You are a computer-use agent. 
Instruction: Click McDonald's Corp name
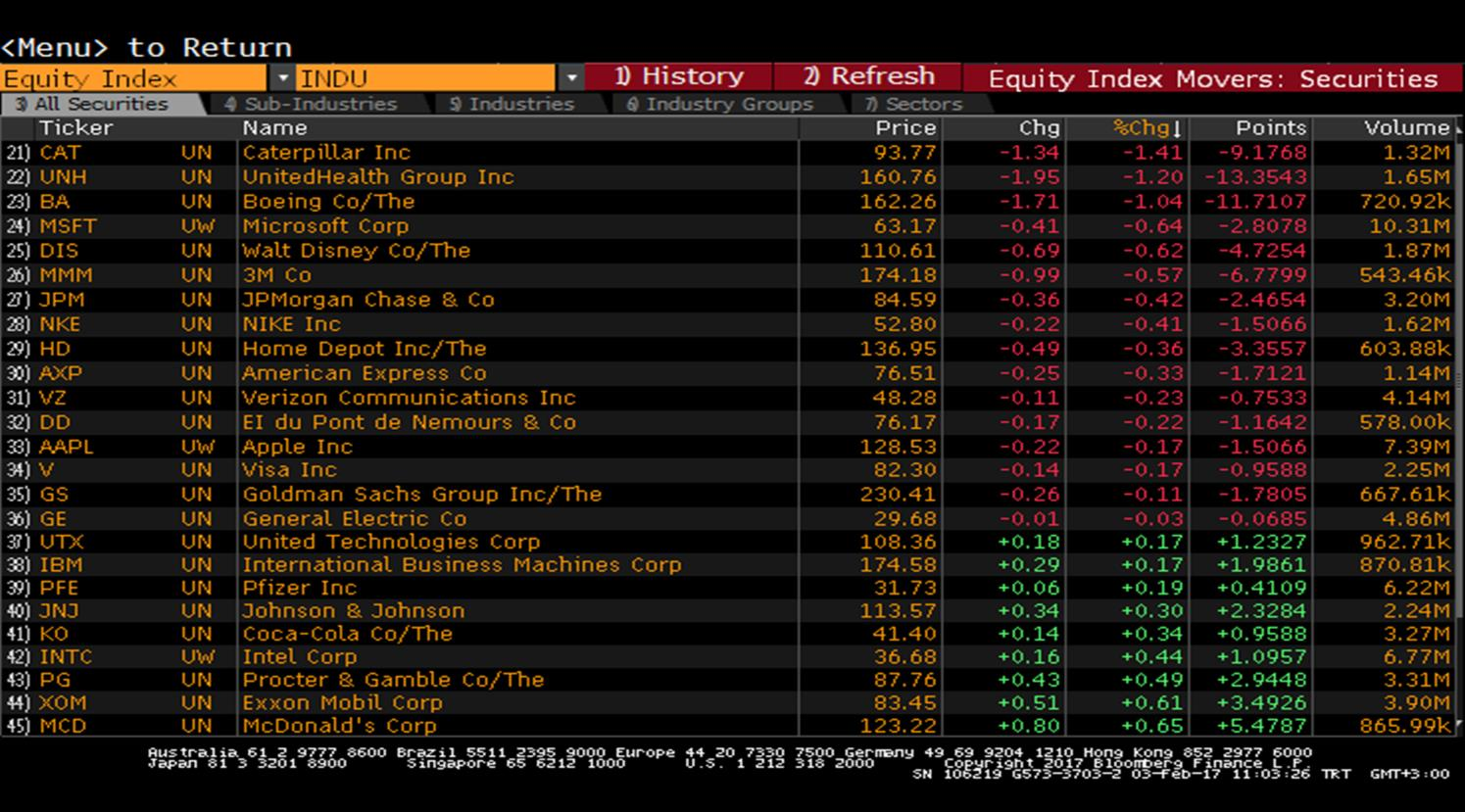339,726
